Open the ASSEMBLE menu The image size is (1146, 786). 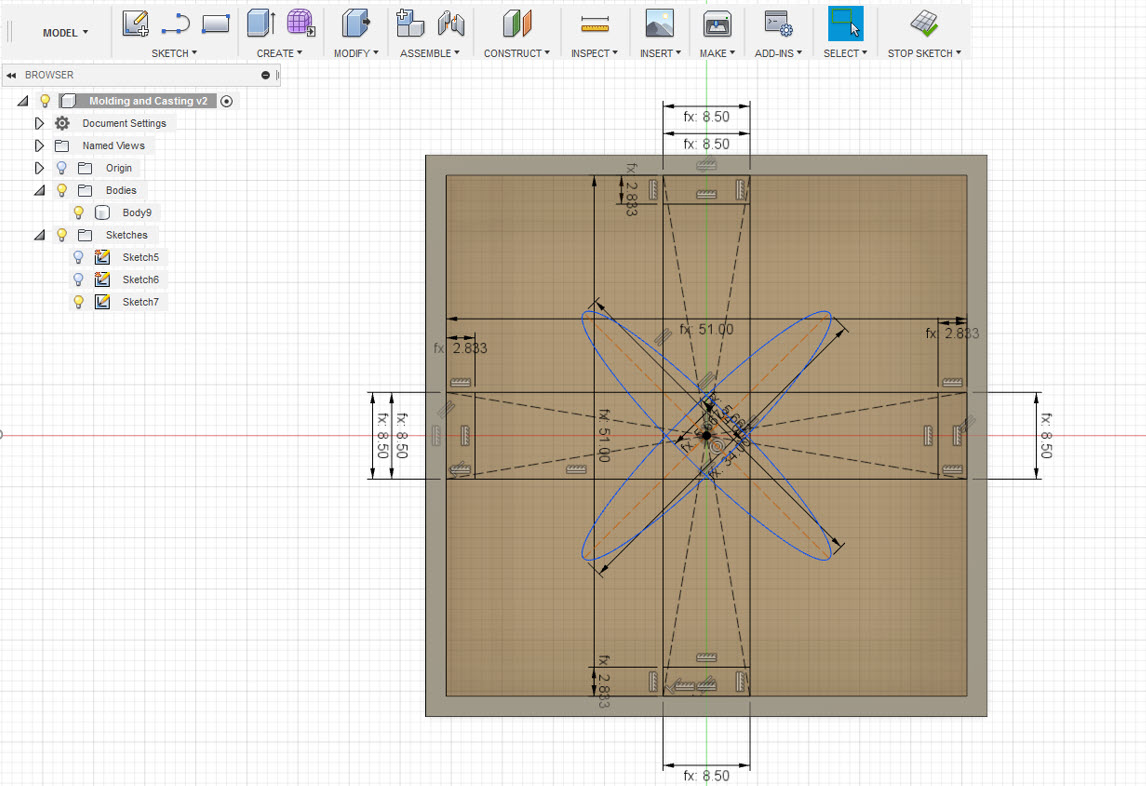430,53
